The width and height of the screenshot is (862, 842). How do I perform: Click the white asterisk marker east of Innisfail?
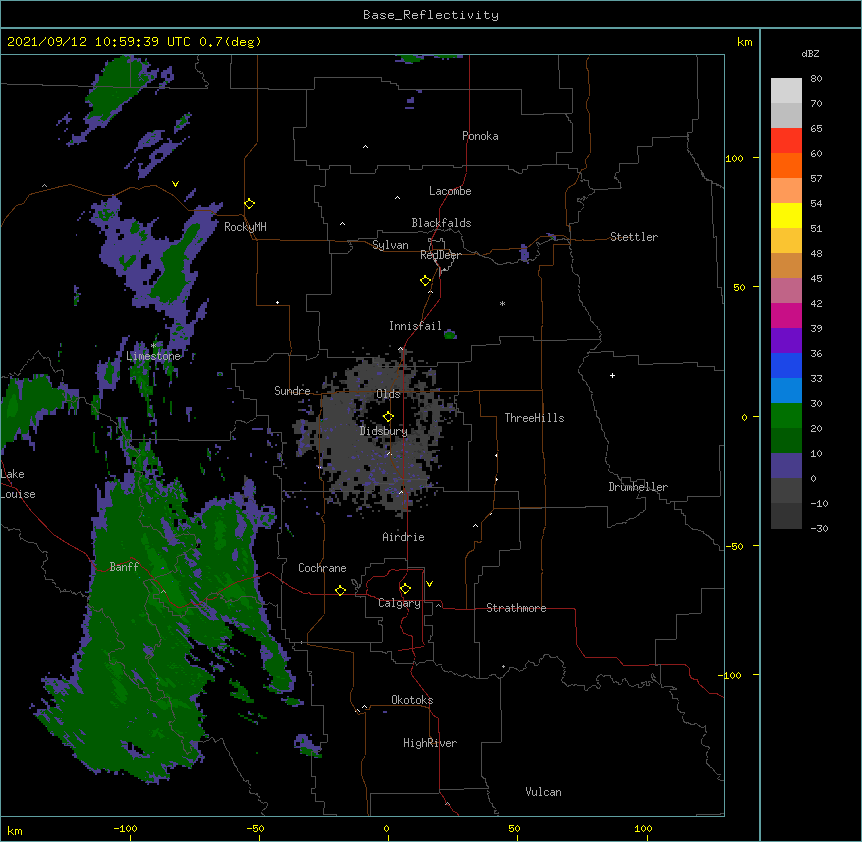pos(502,303)
